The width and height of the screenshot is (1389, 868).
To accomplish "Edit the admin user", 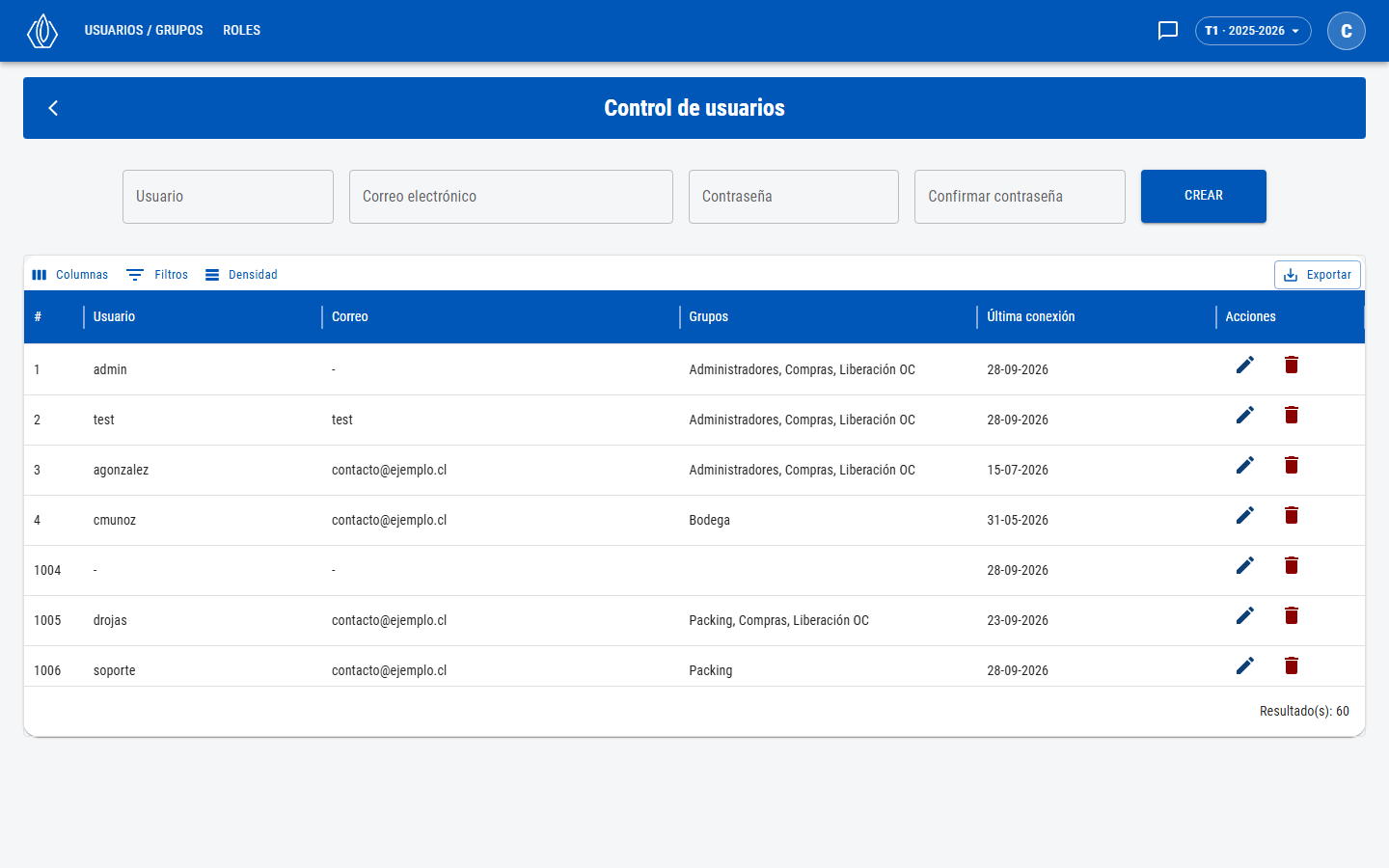I will click(1245, 365).
